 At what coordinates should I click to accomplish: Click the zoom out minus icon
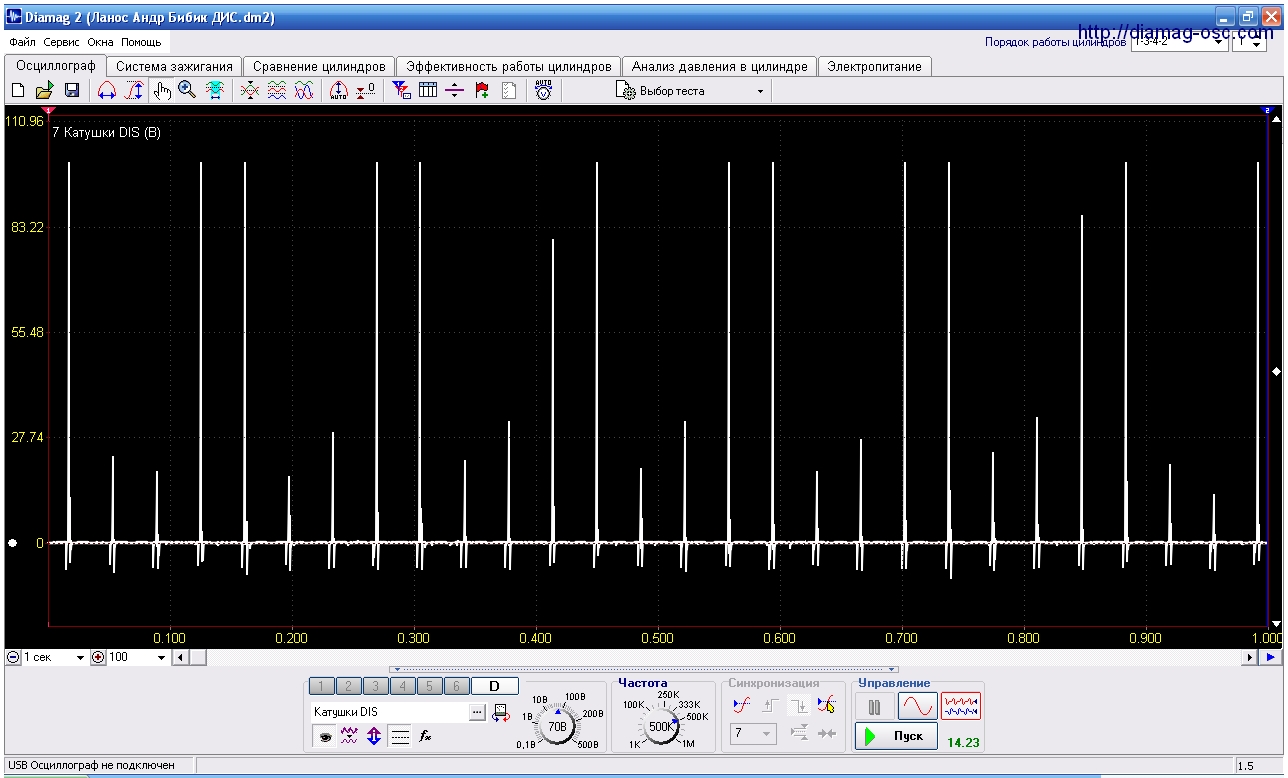(13, 657)
